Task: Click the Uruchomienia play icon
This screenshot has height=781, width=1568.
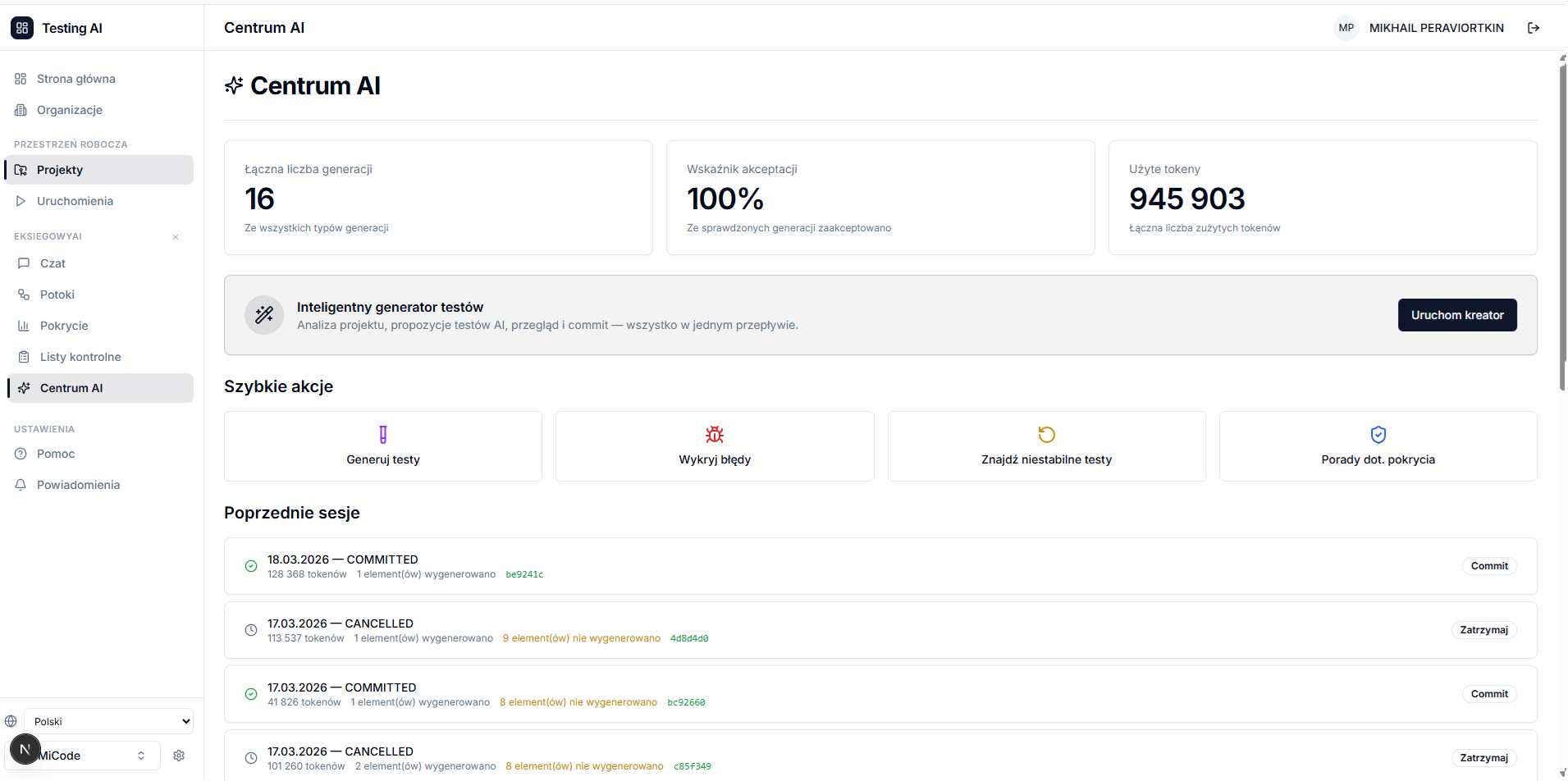Action: pyautogui.click(x=21, y=201)
